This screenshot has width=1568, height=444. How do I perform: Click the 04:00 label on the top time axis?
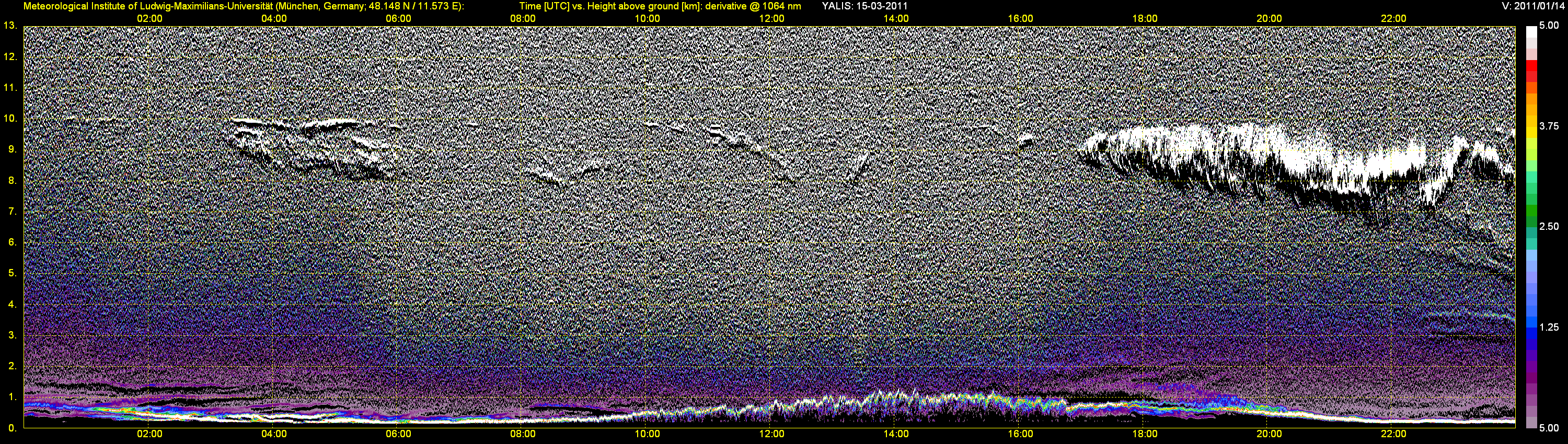(x=274, y=19)
